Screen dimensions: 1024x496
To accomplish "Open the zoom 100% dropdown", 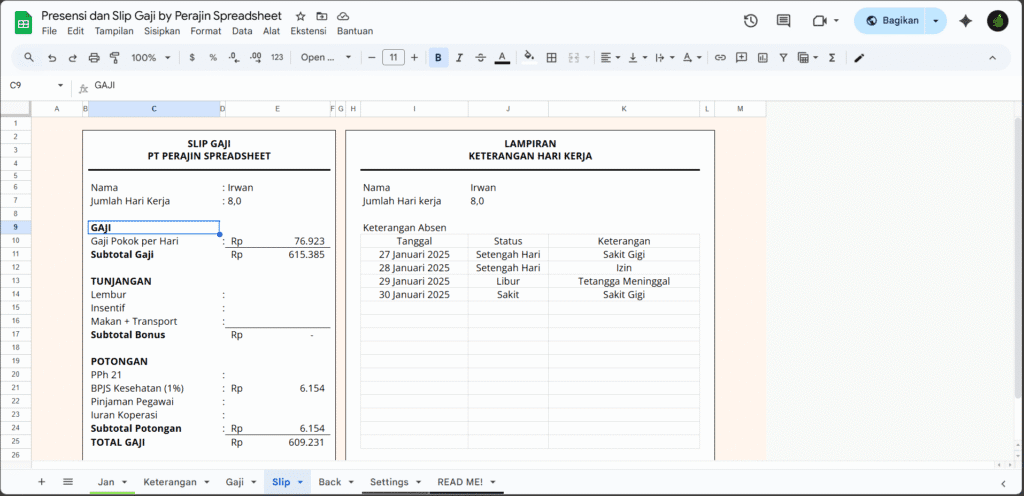I will (x=150, y=57).
